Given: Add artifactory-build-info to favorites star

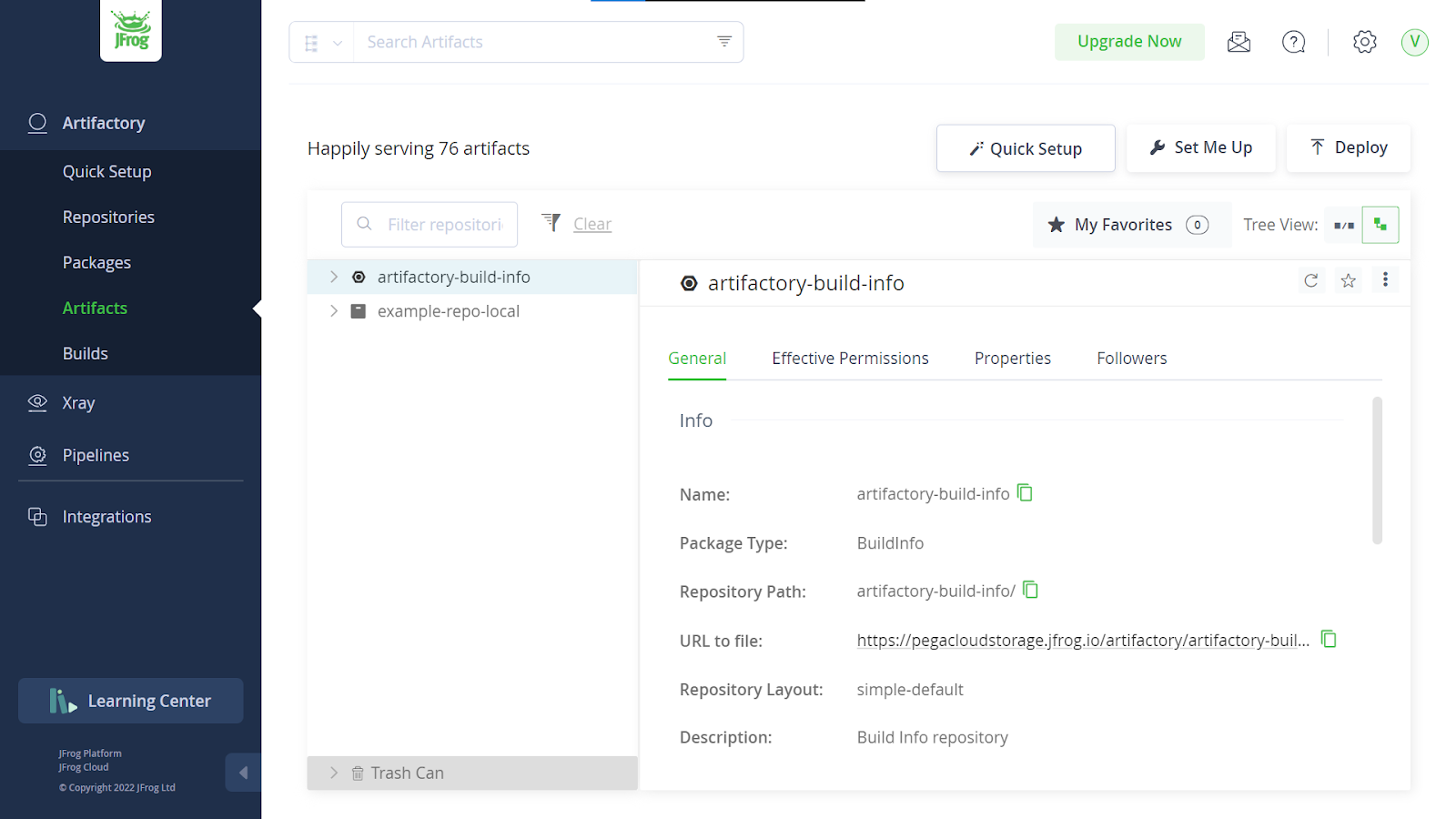Looking at the screenshot, I should [x=1349, y=280].
